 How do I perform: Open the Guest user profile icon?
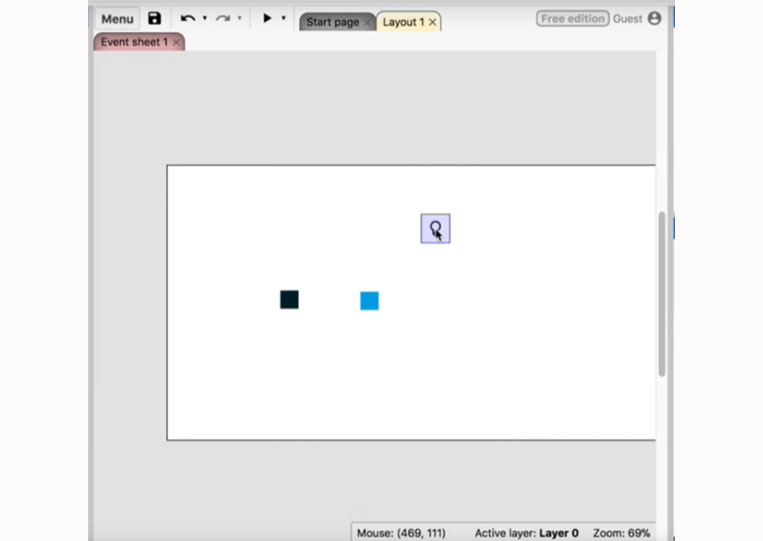click(654, 18)
